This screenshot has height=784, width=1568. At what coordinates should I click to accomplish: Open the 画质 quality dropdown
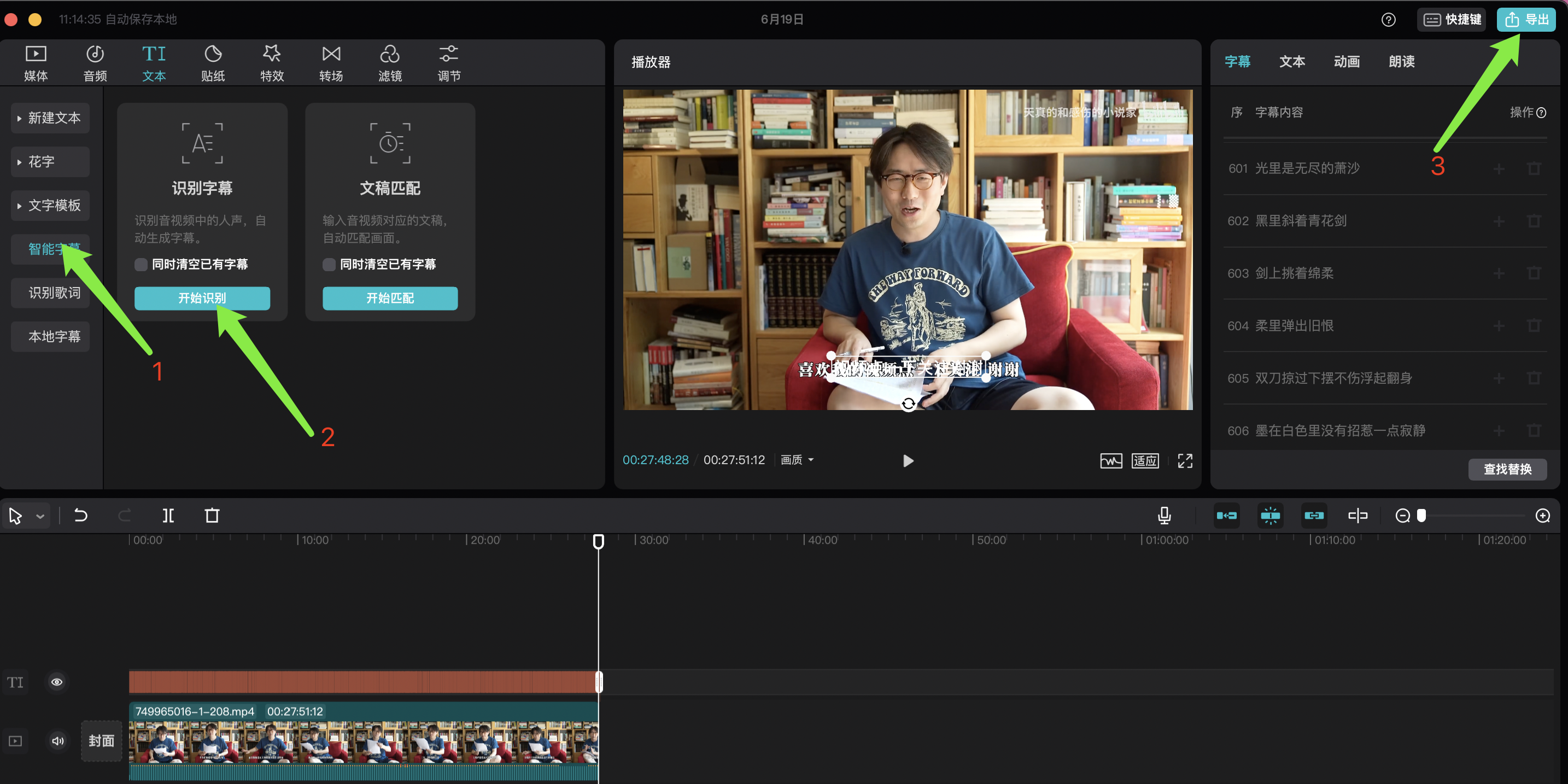point(796,460)
